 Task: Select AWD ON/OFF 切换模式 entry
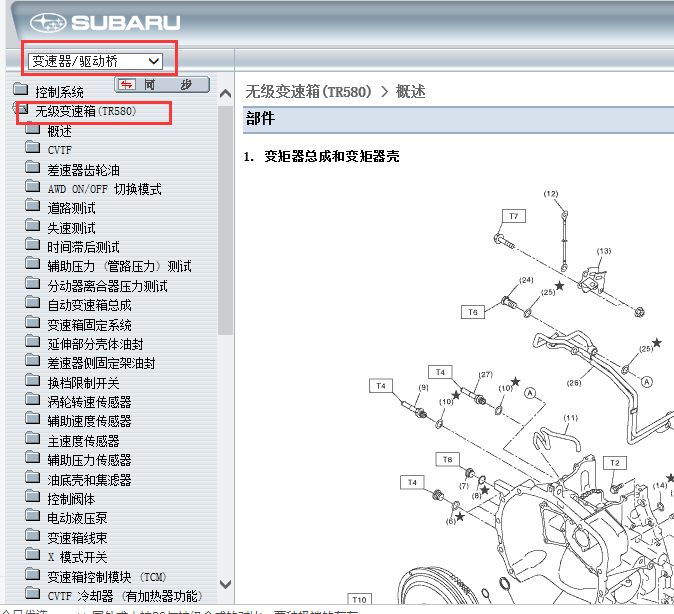click(x=104, y=189)
